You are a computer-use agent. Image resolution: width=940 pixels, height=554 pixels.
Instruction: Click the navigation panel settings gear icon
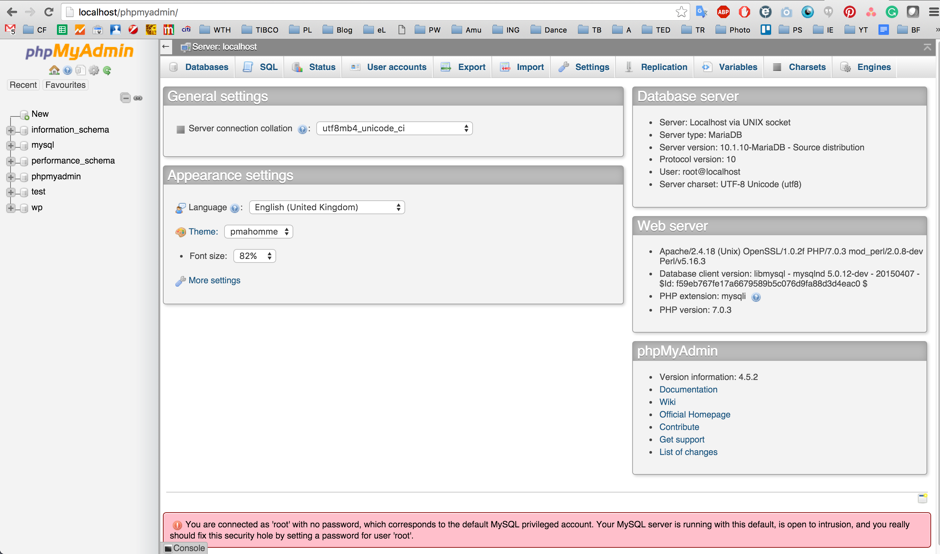point(94,71)
